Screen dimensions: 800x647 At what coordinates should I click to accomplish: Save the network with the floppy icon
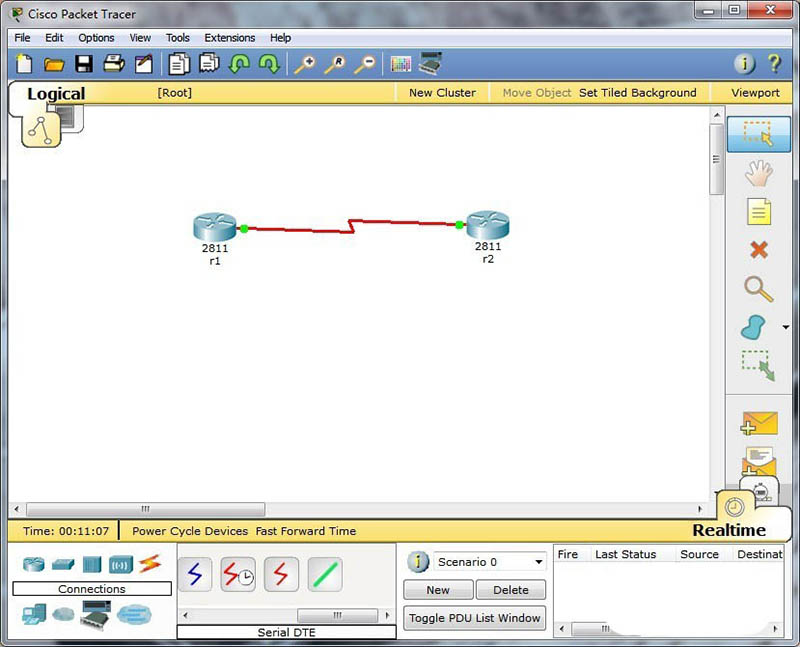pos(84,64)
